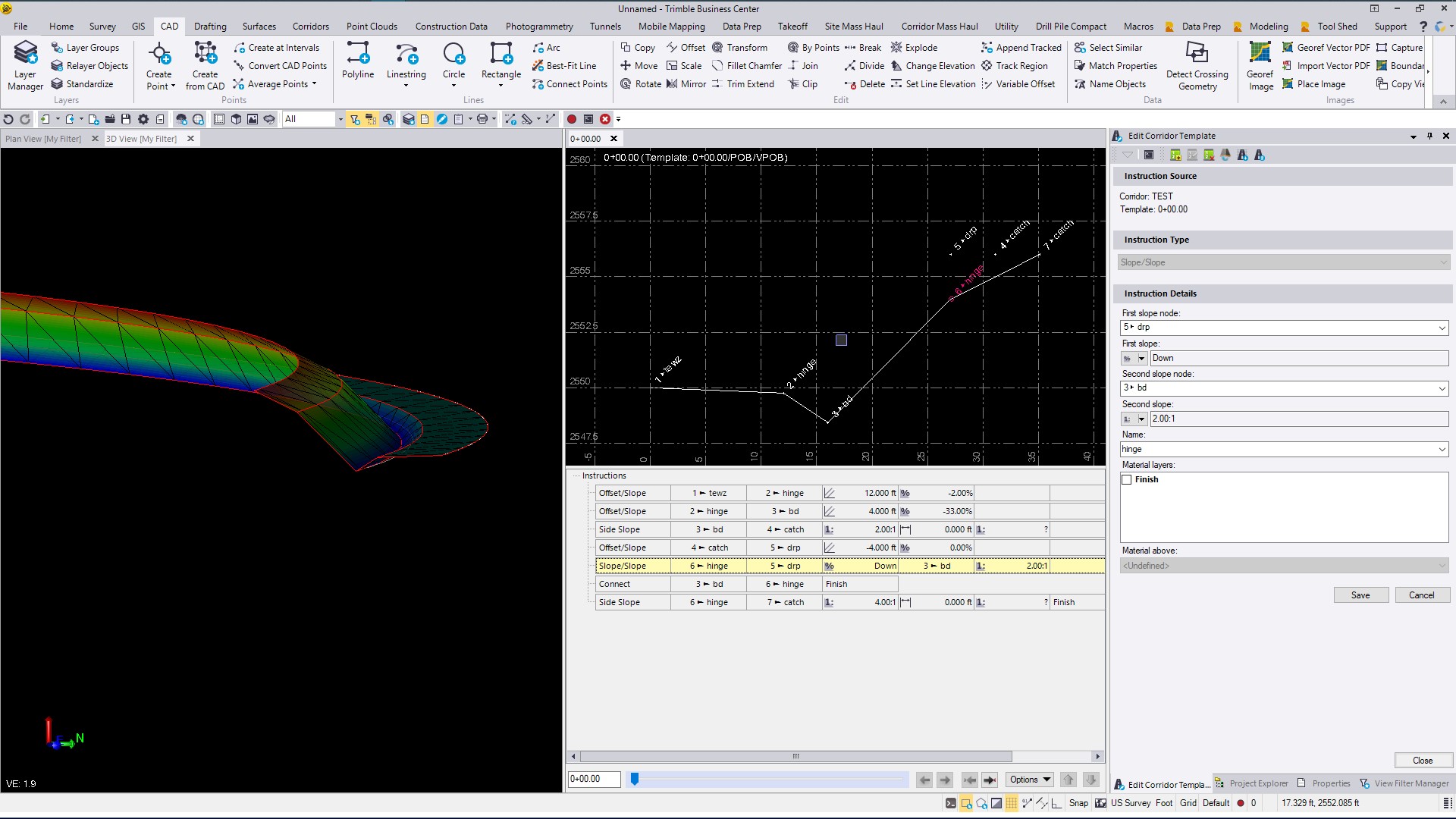Click the station slider handle
This screenshot has width=1456, height=819.
click(x=635, y=779)
